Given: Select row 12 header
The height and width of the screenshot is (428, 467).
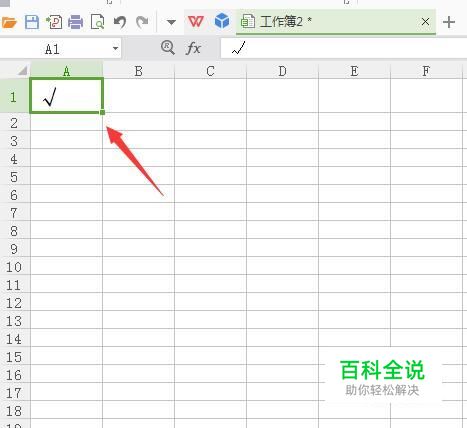Looking at the screenshot, I should click(x=15, y=302).
